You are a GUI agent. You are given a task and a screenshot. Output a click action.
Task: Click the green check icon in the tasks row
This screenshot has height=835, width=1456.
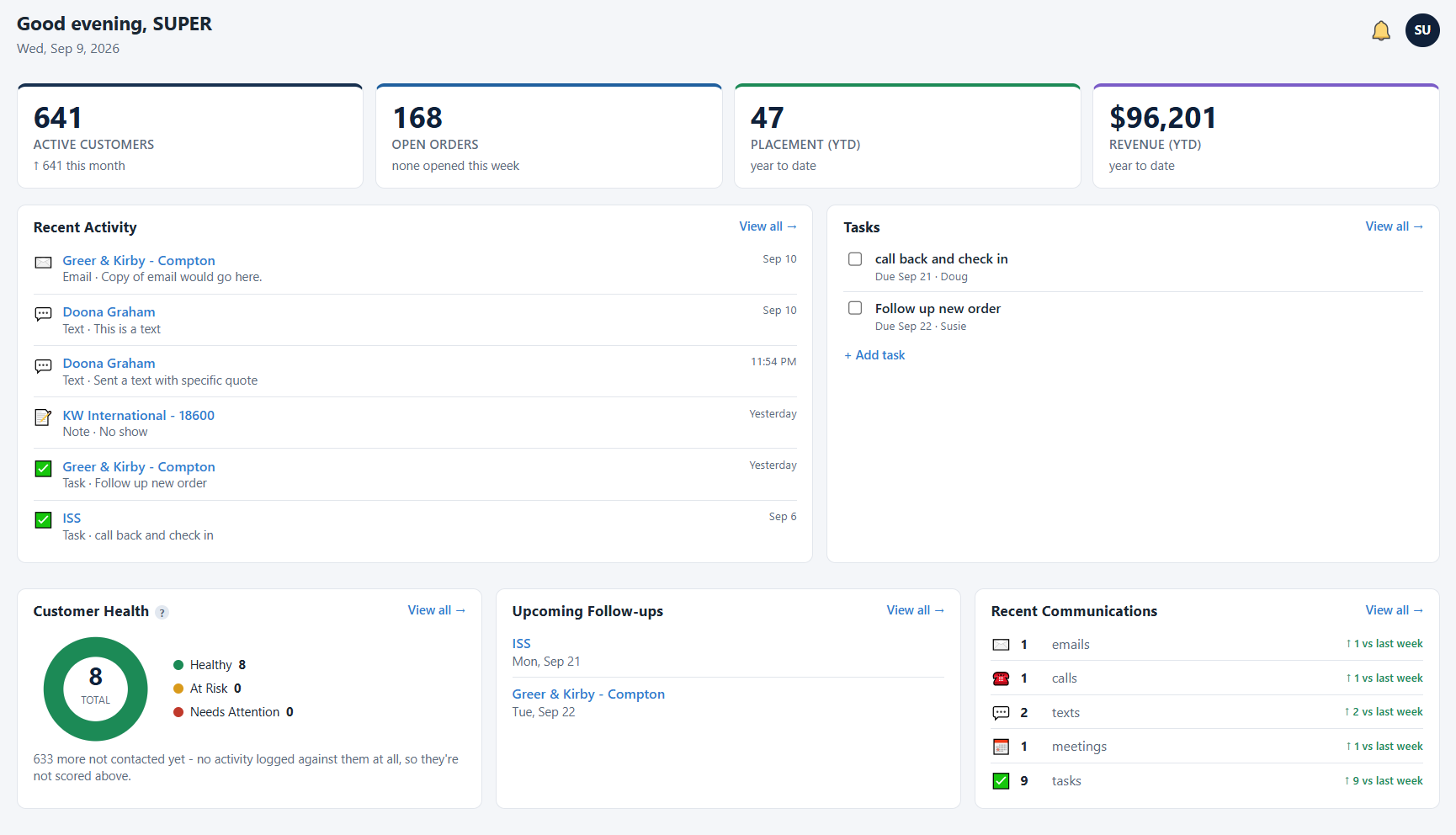1001,781
